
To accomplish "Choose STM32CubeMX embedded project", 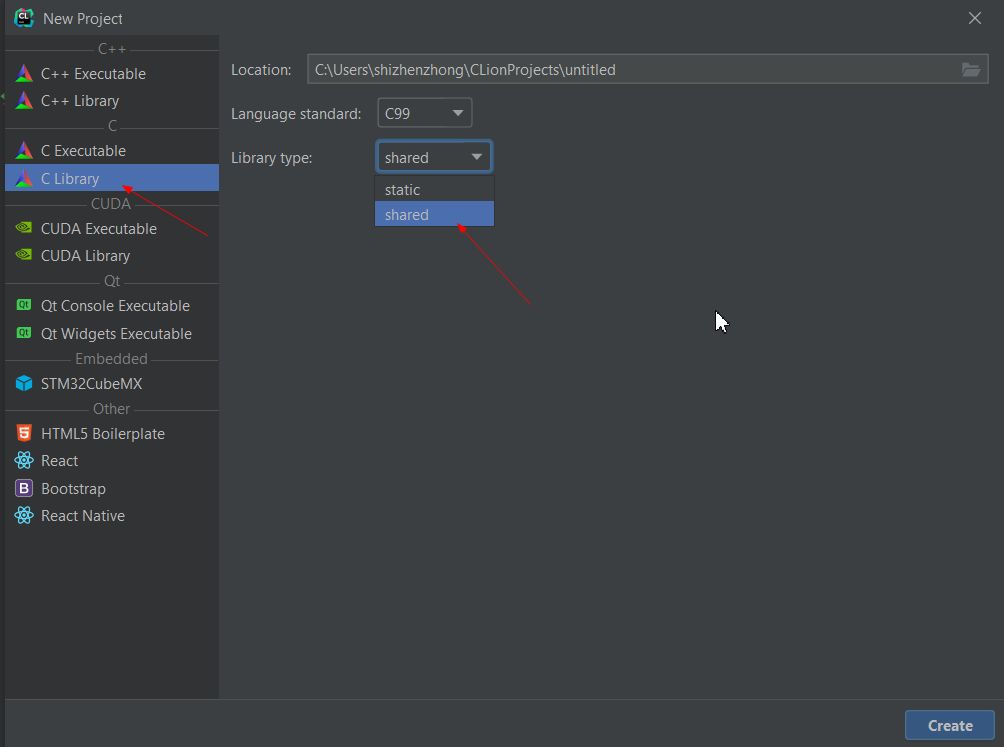I will [x=112, y=383].
